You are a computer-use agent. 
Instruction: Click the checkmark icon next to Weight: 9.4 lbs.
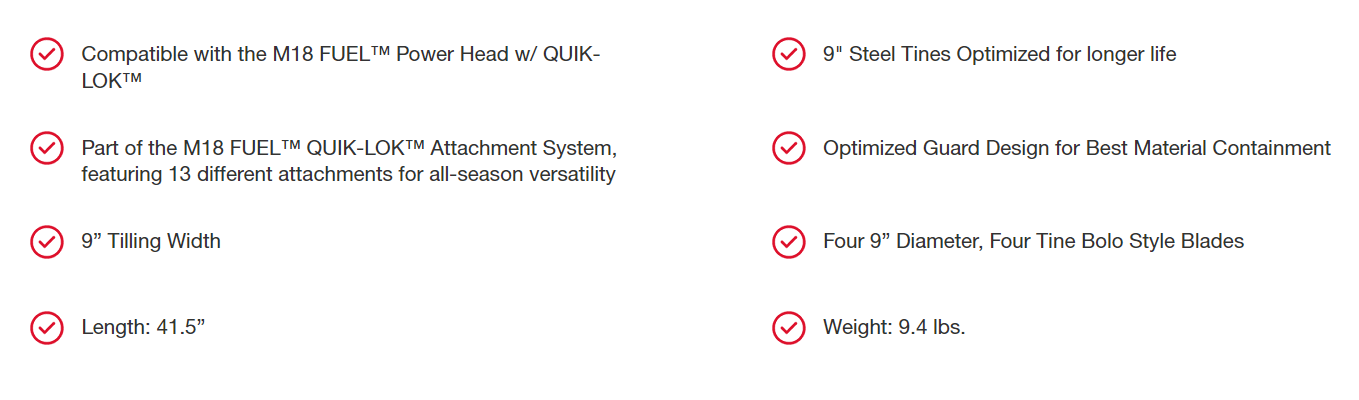[789, 327]
